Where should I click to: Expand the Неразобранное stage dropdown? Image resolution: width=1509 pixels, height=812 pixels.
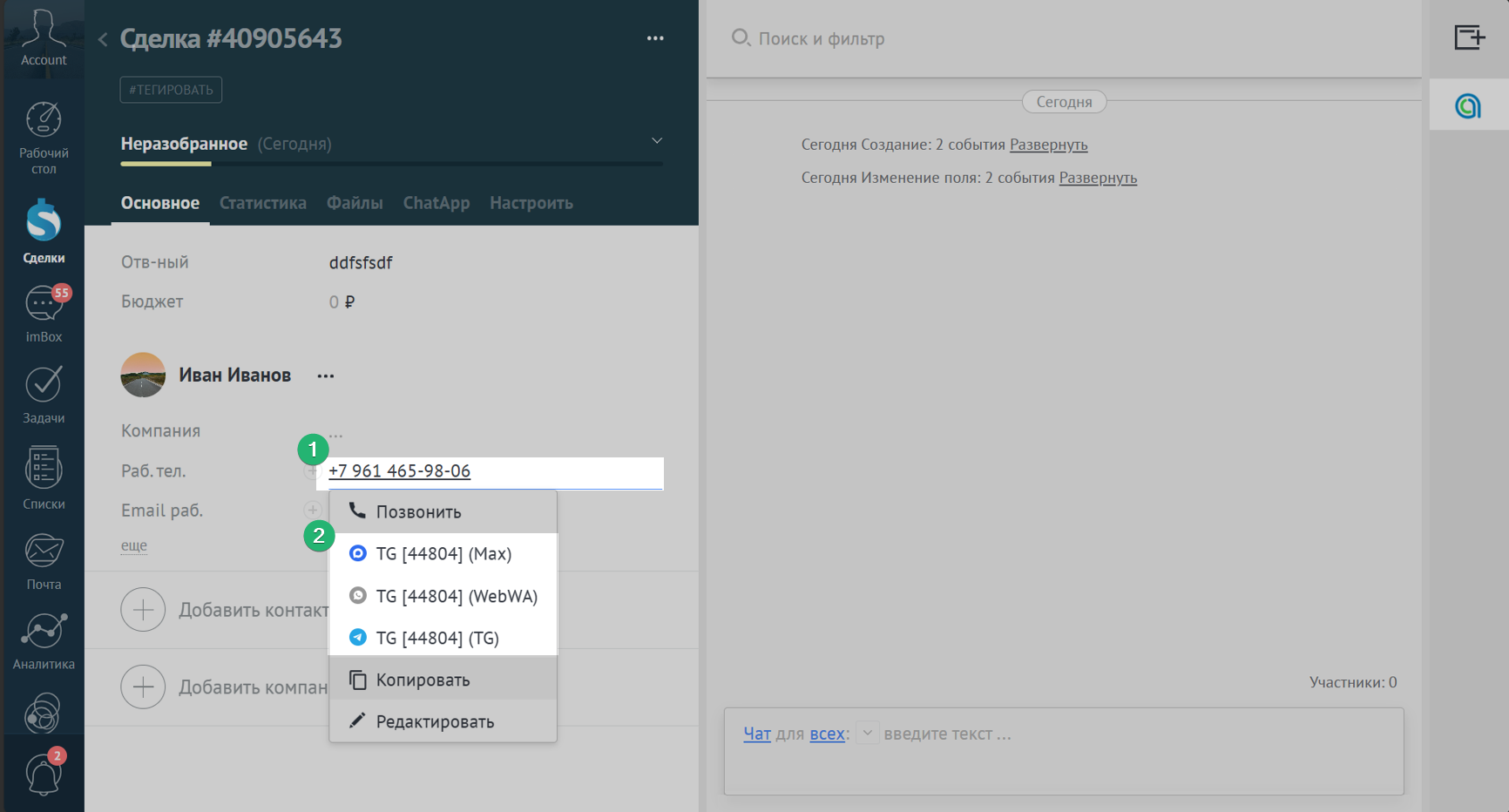pyautogui.click(x=657, y=141)
